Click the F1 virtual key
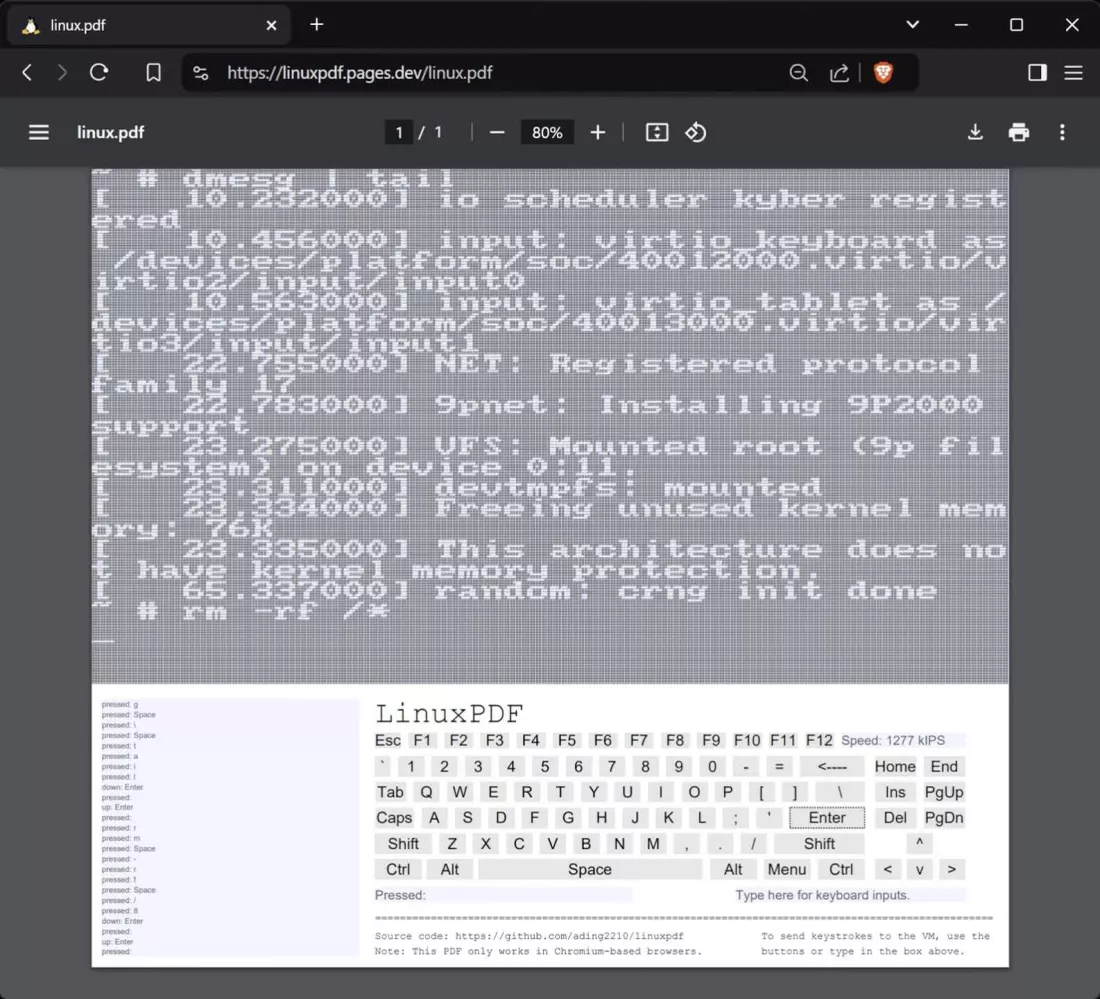Viewport: 1100px width, 999px height. pos(422,741)
